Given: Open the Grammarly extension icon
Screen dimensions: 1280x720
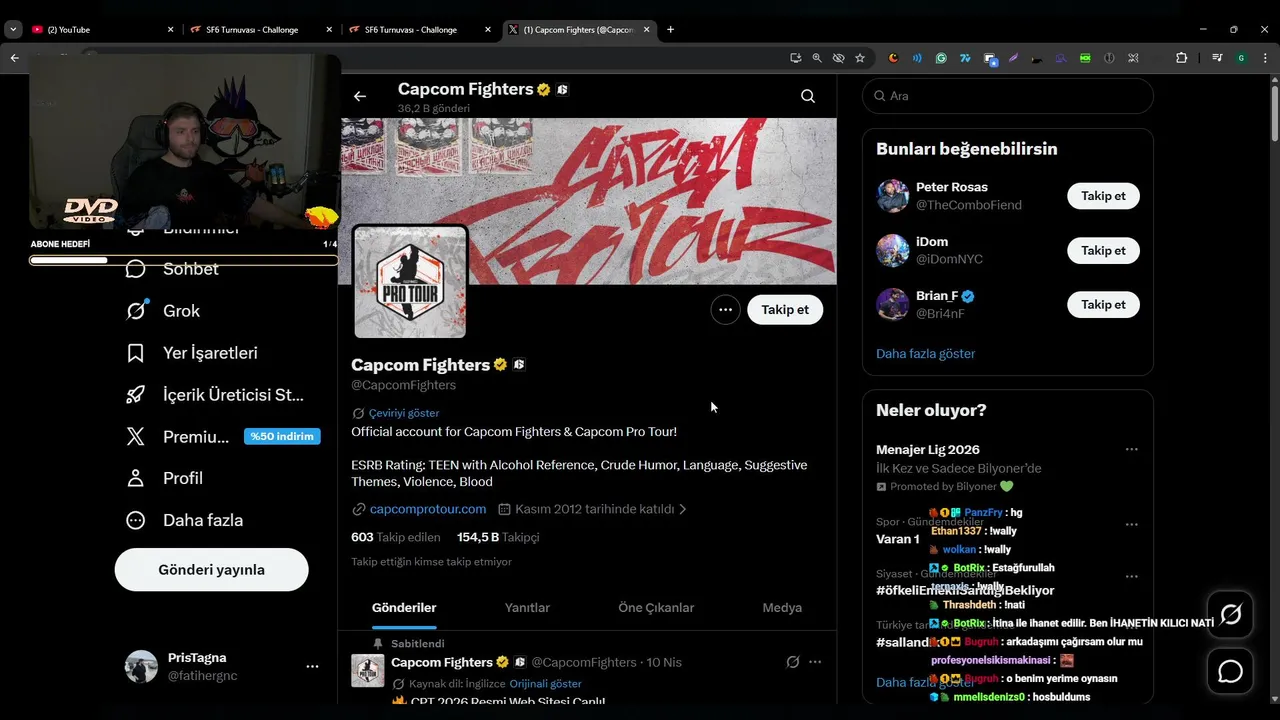Looking at the screenshot, I should coord(941,58).
